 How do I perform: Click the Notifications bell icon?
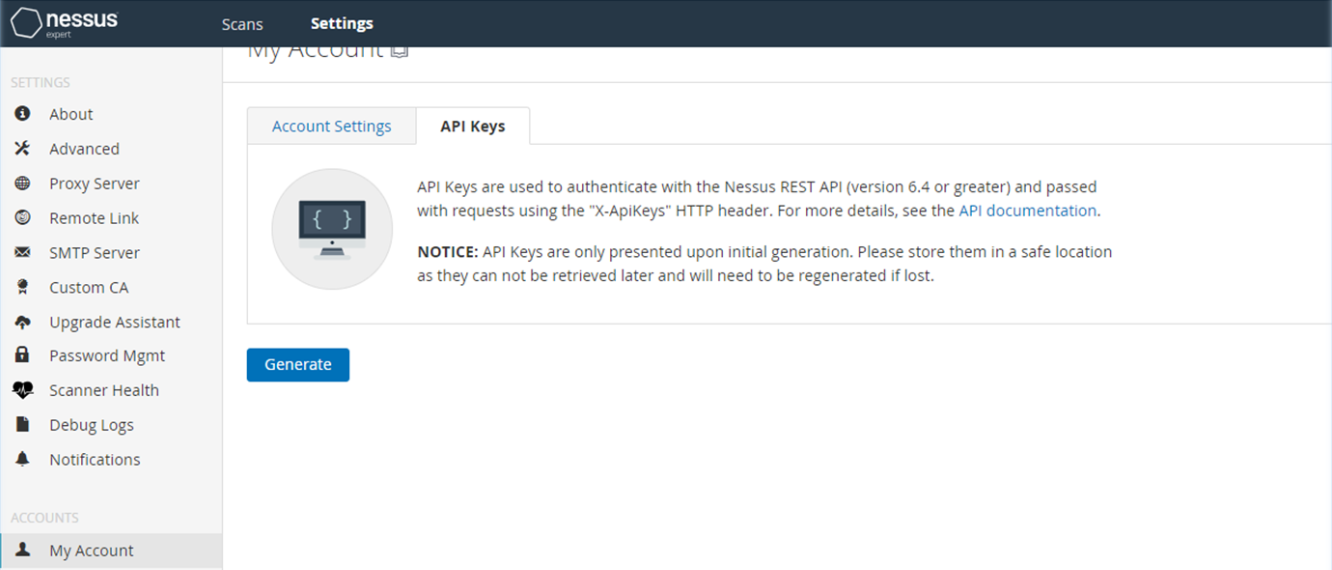pyautogui.click(x=22, y=459)
